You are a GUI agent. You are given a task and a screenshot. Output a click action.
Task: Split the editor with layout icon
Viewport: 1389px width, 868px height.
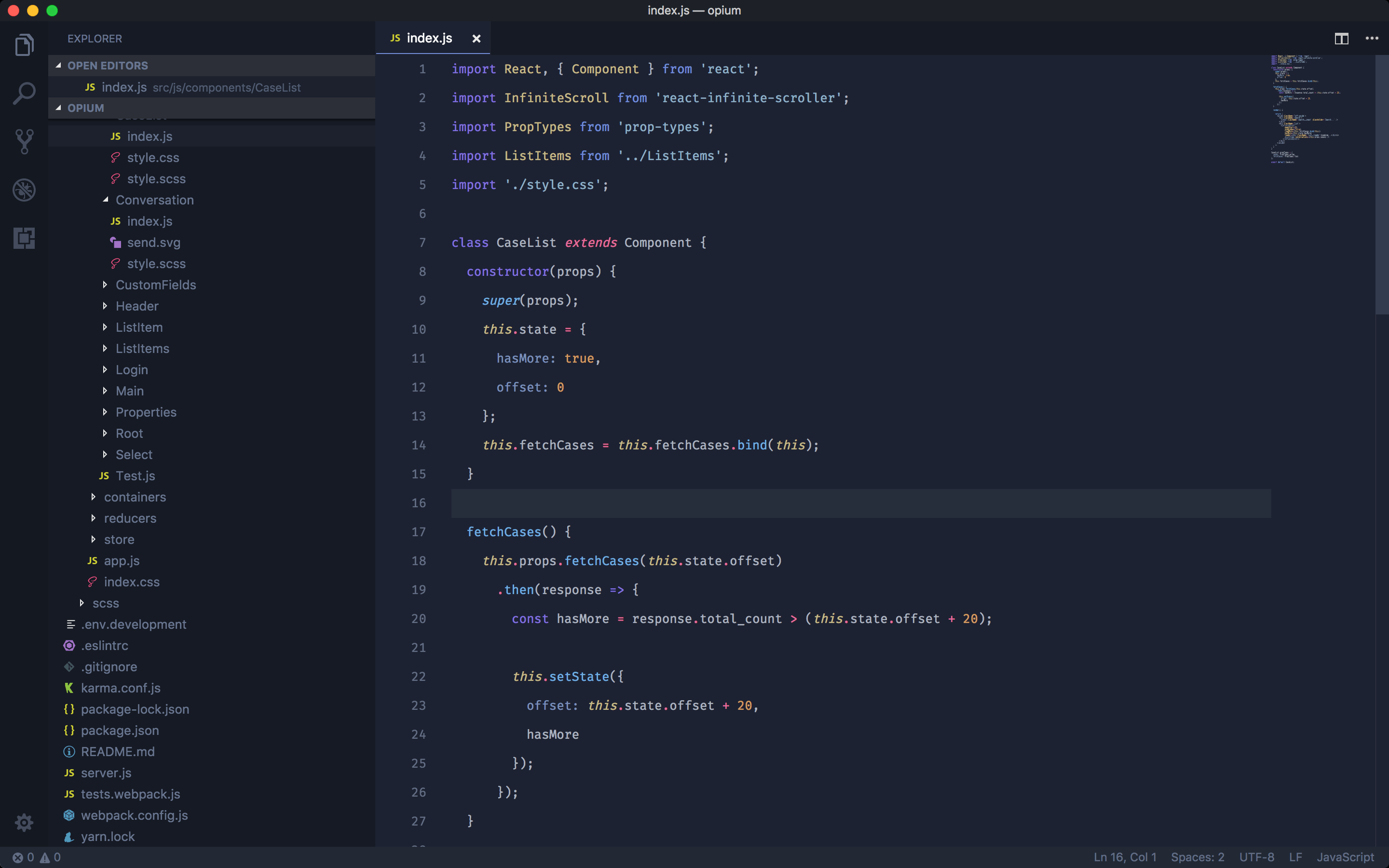[1341, 39]
